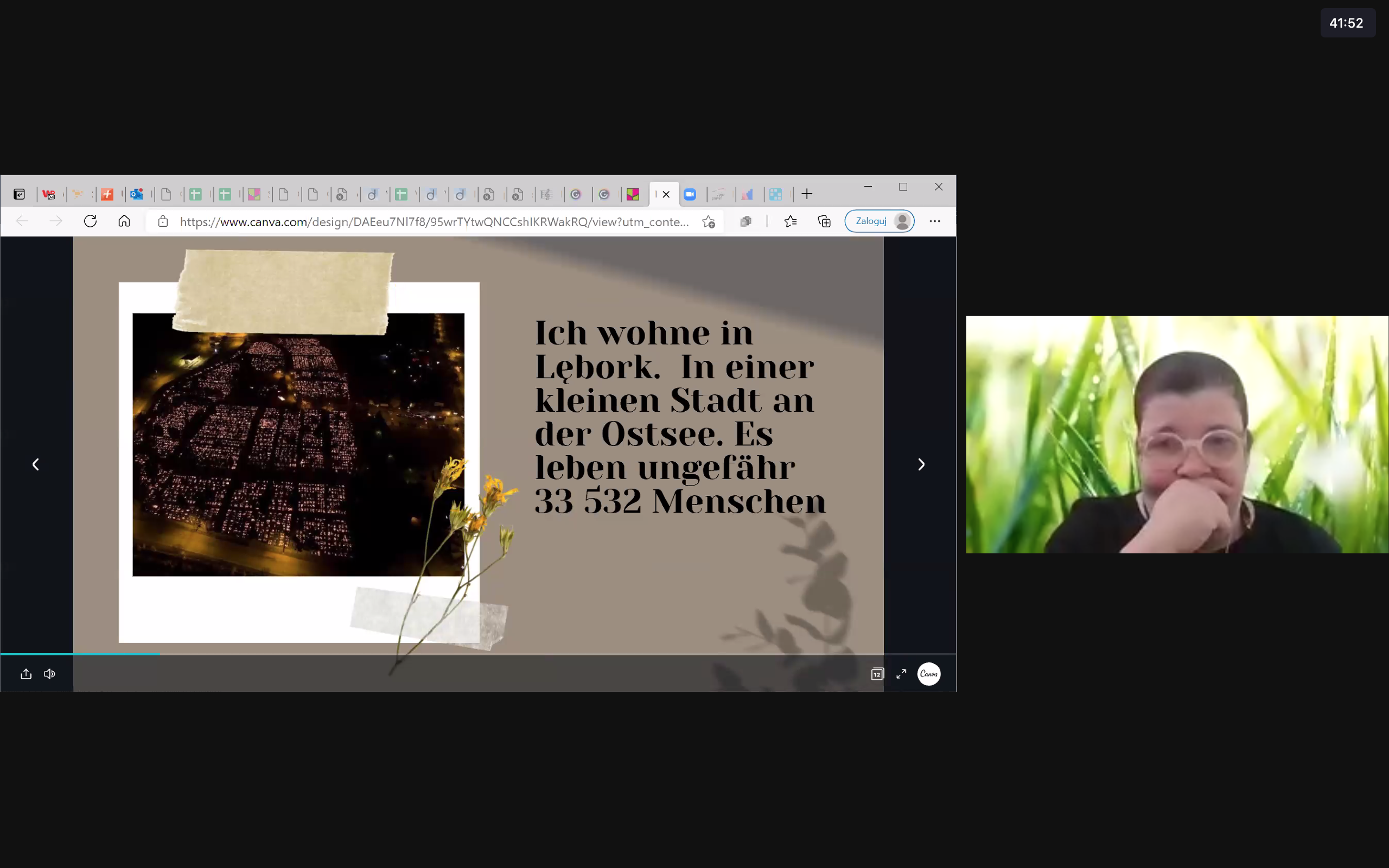Click the participant video thumbnail
The width and height of the screenshot is (1389, 868).
(1177, 435)
